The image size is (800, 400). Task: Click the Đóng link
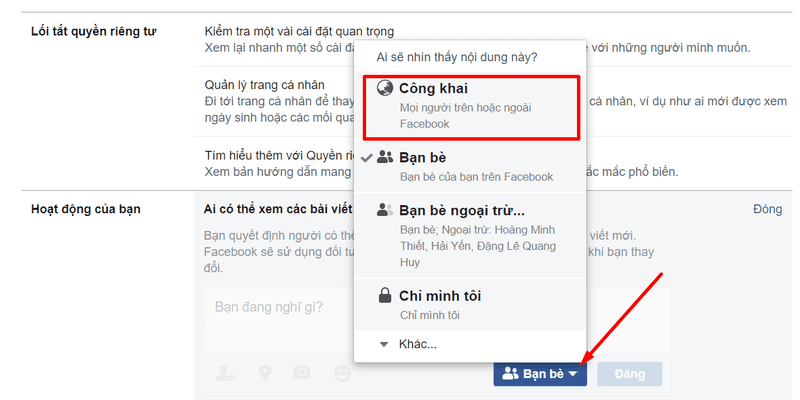point(767,209)
